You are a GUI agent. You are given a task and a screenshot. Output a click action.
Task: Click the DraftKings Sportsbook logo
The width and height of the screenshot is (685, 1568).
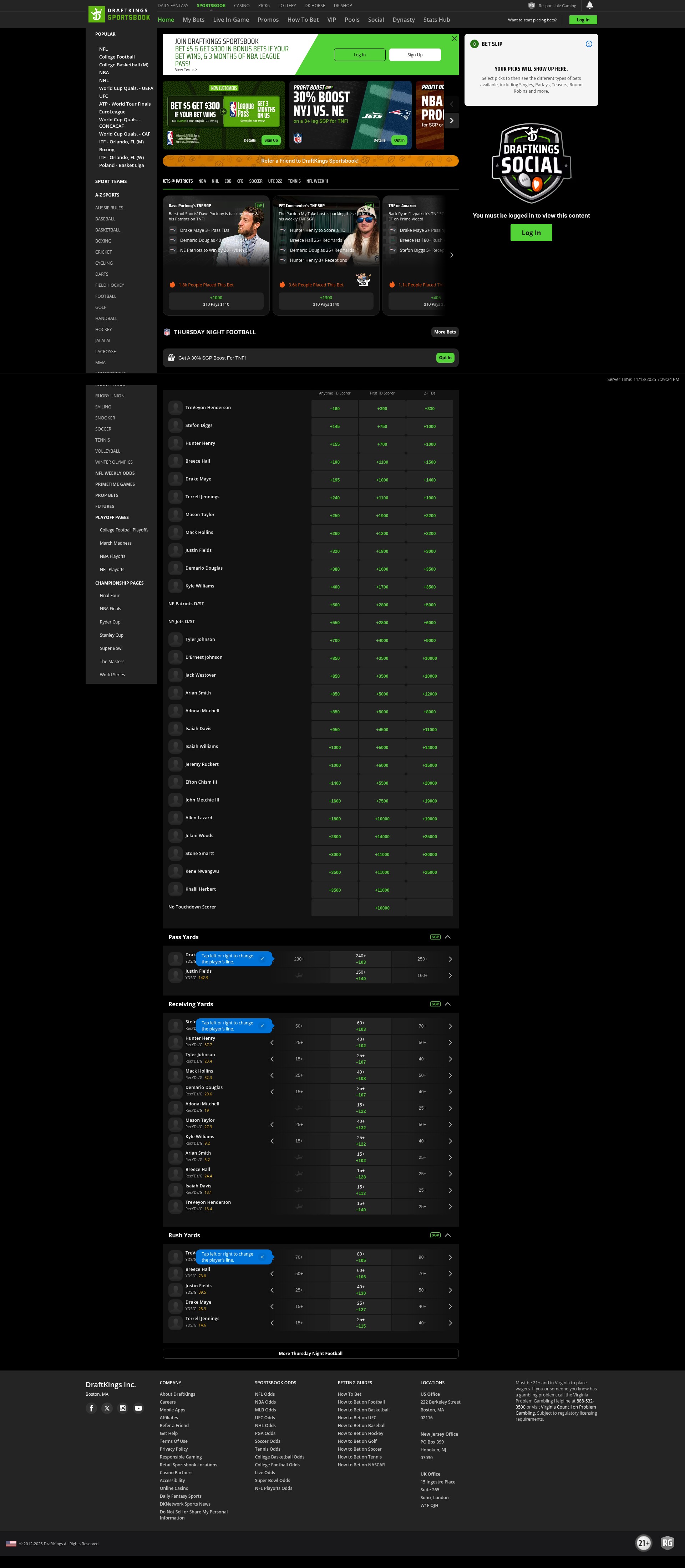pos(120,14)
